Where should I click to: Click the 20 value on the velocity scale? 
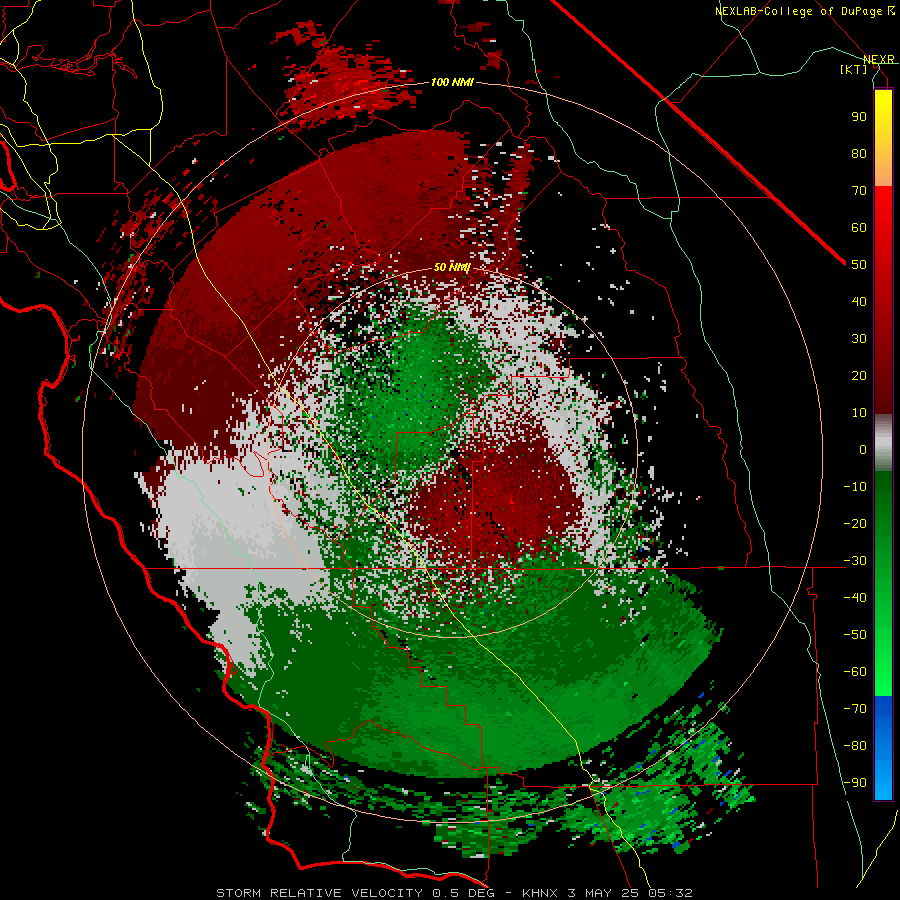[x=859, y=376]
